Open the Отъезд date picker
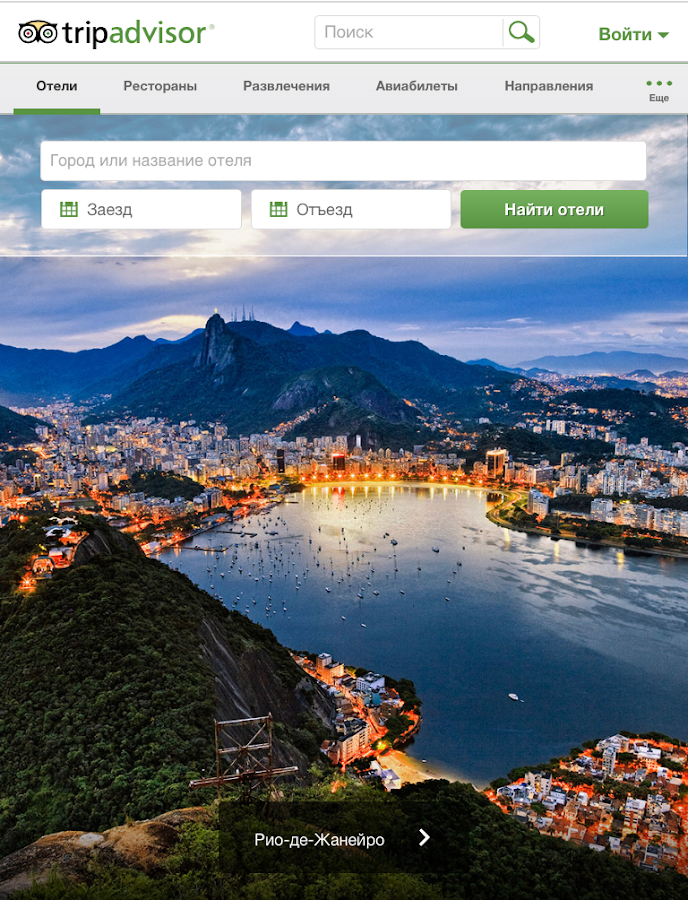Viewport: 688px width, 900px height. (351, 209)
